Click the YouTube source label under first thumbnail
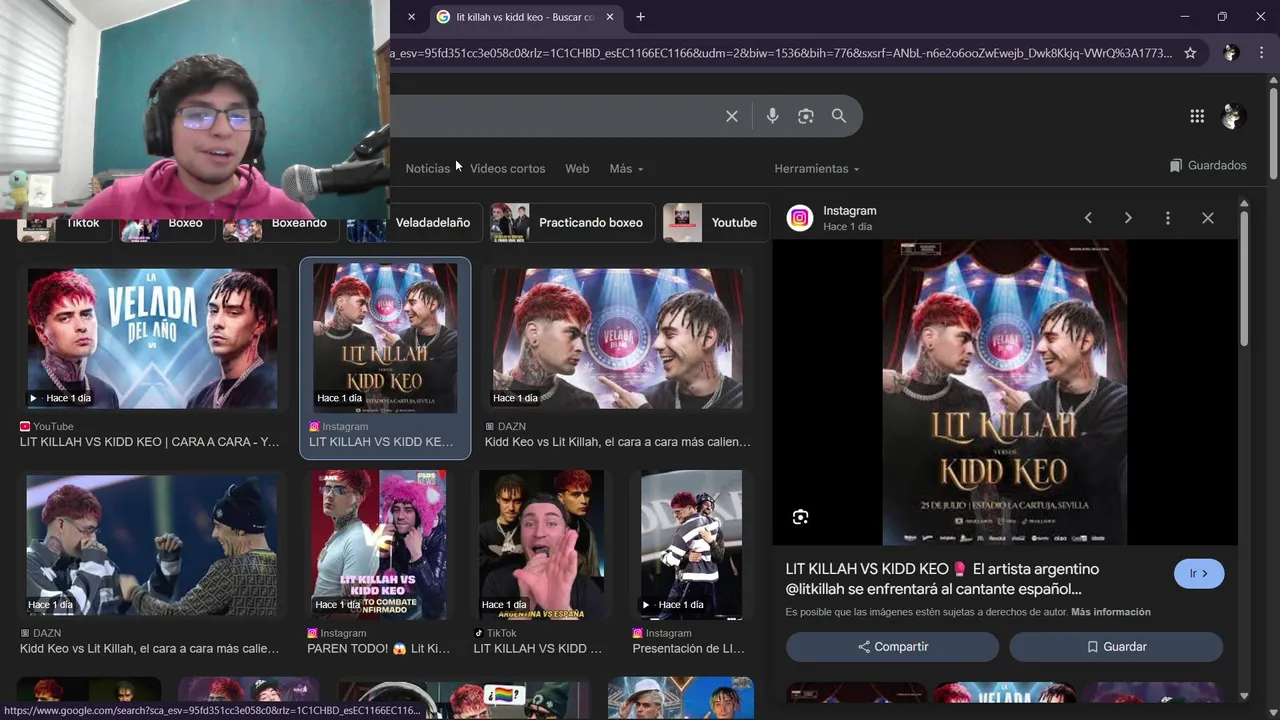This screenshot has width=1280, height=720. [x=47, y=426]
